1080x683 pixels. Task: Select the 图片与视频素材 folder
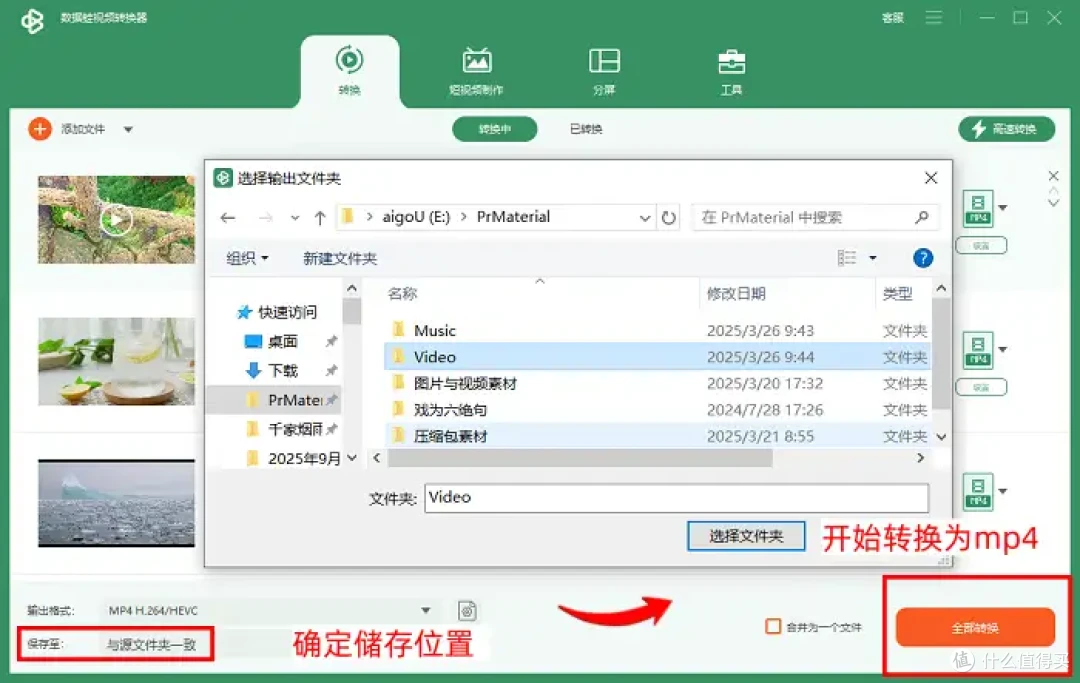(x=658, y=383)
